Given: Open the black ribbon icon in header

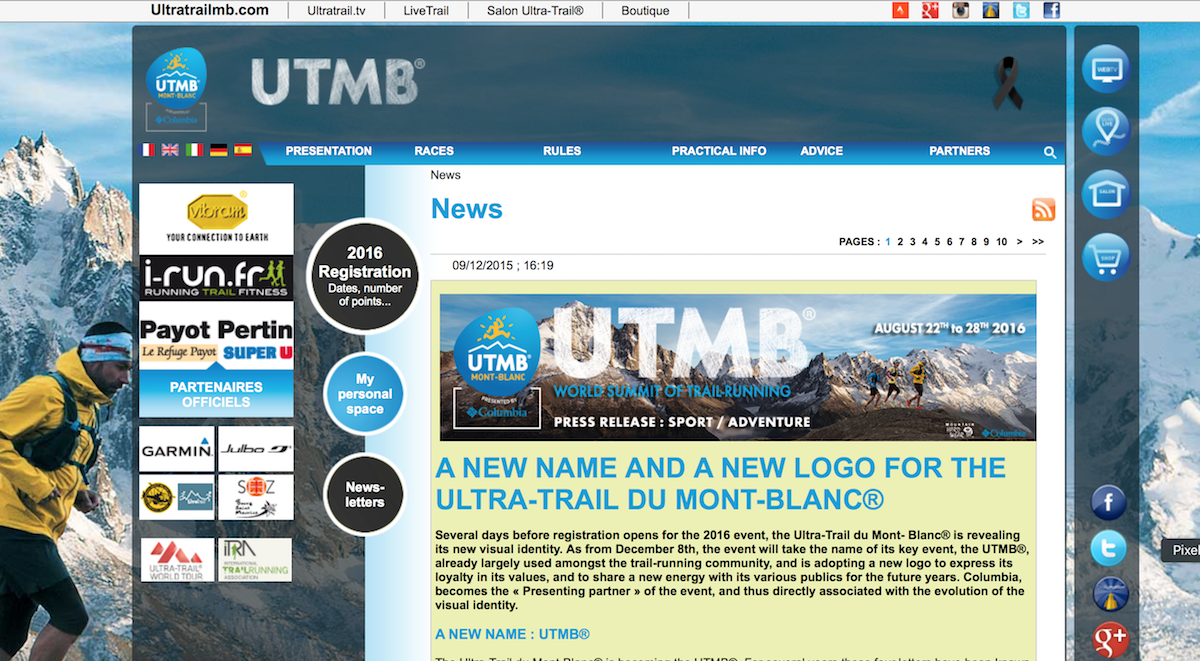Looking at the screenshot, I should [x=1008, y=82].
